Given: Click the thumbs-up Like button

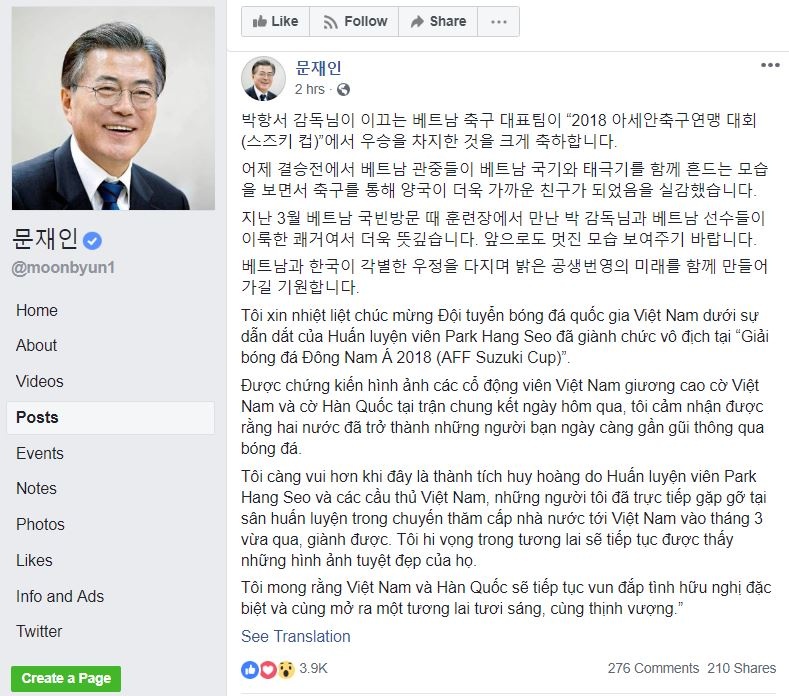Looking at the screenshot, I should tap(275, 22).
